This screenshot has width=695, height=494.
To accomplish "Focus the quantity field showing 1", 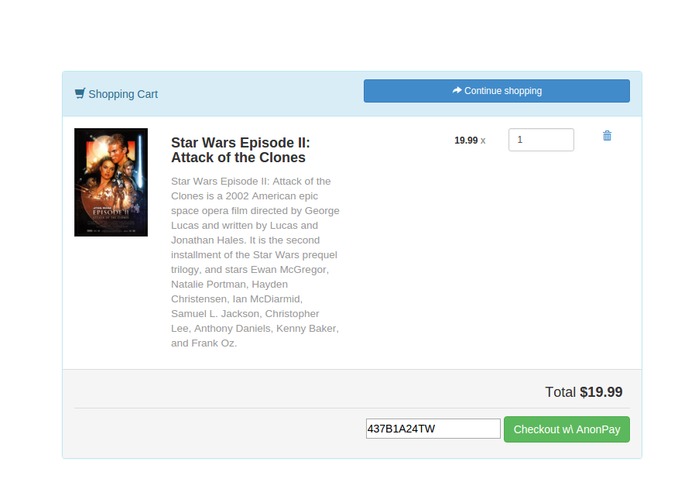I will [541, 140].
